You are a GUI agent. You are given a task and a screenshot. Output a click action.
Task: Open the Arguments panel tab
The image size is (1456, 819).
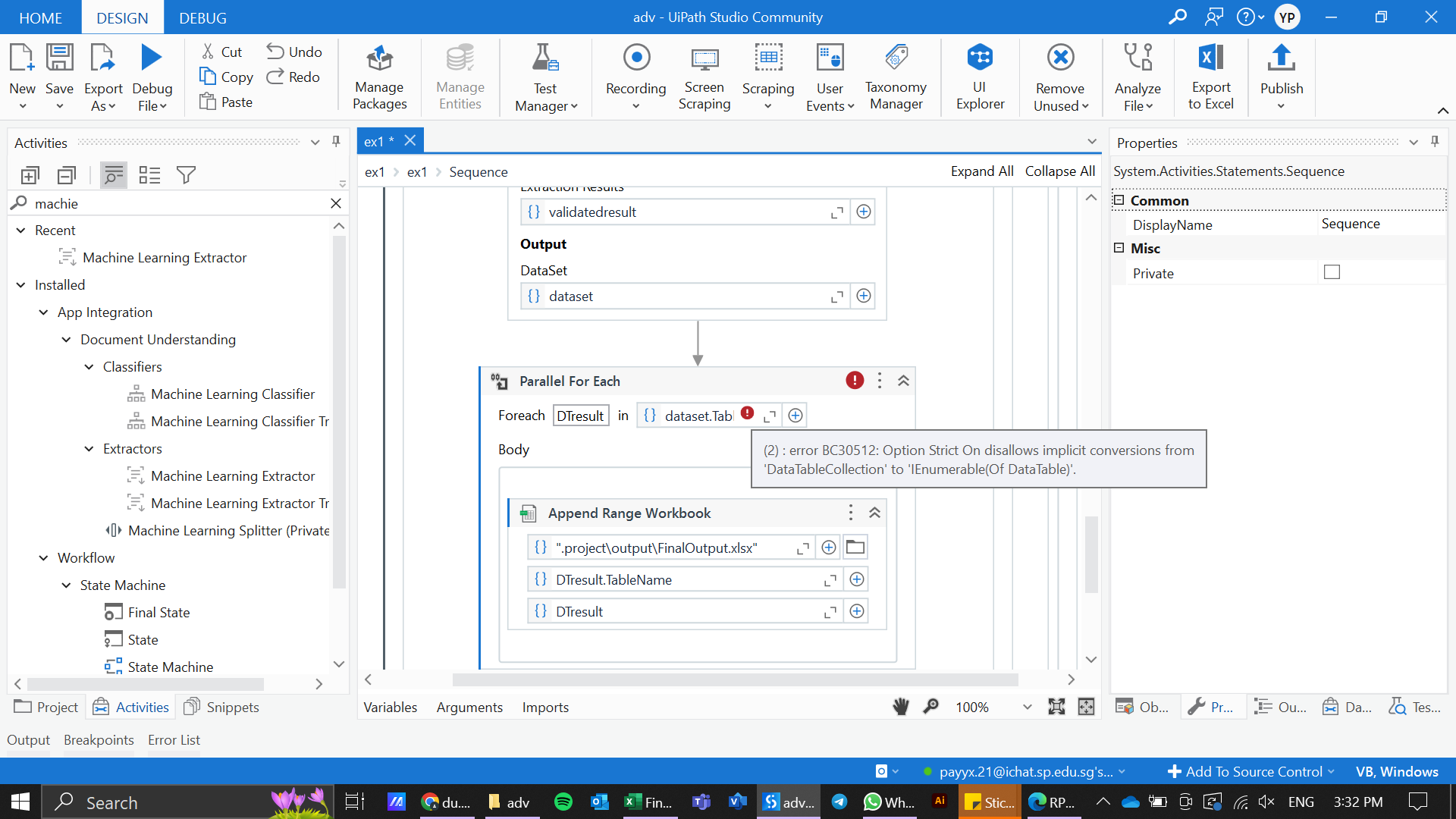click(x=469, y=707)
